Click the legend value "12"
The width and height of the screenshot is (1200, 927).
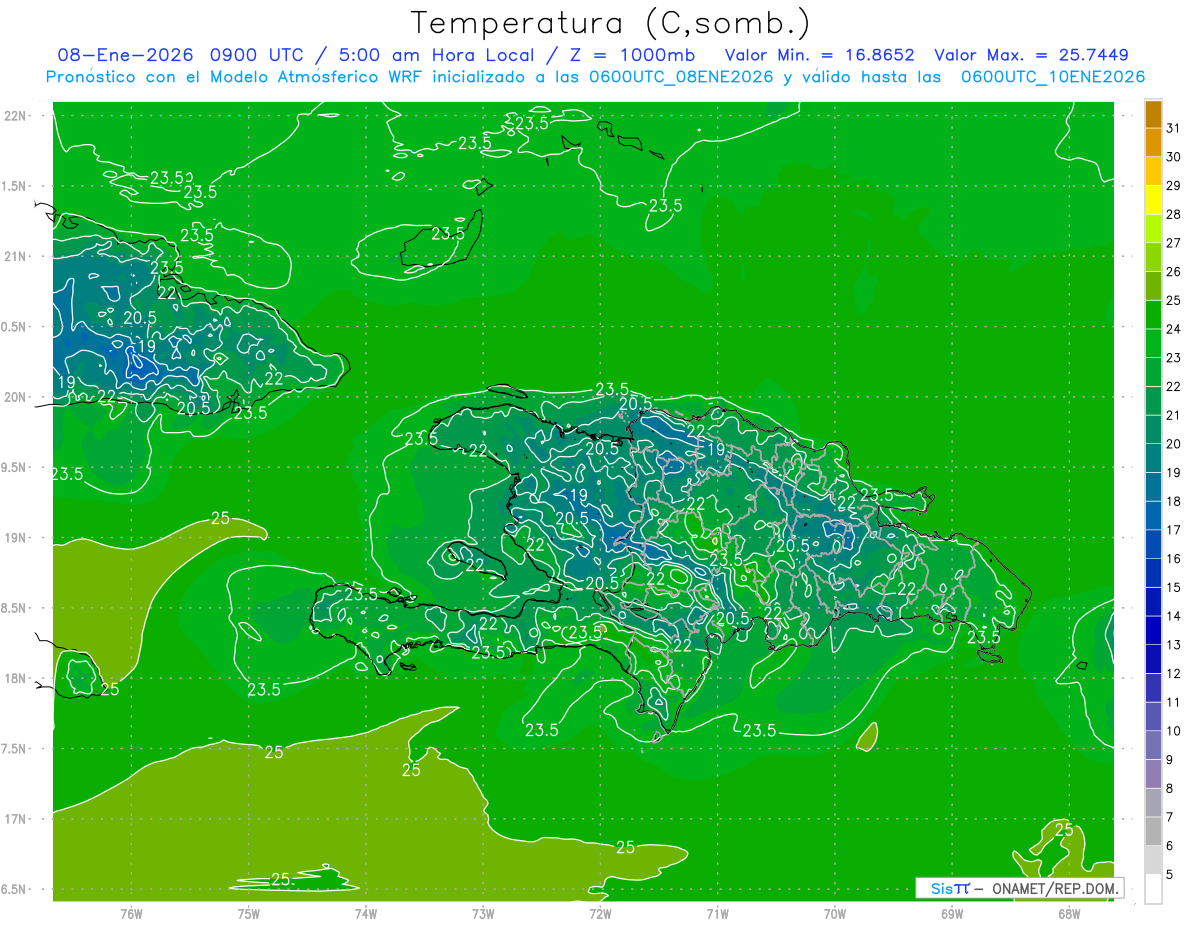1173,673
